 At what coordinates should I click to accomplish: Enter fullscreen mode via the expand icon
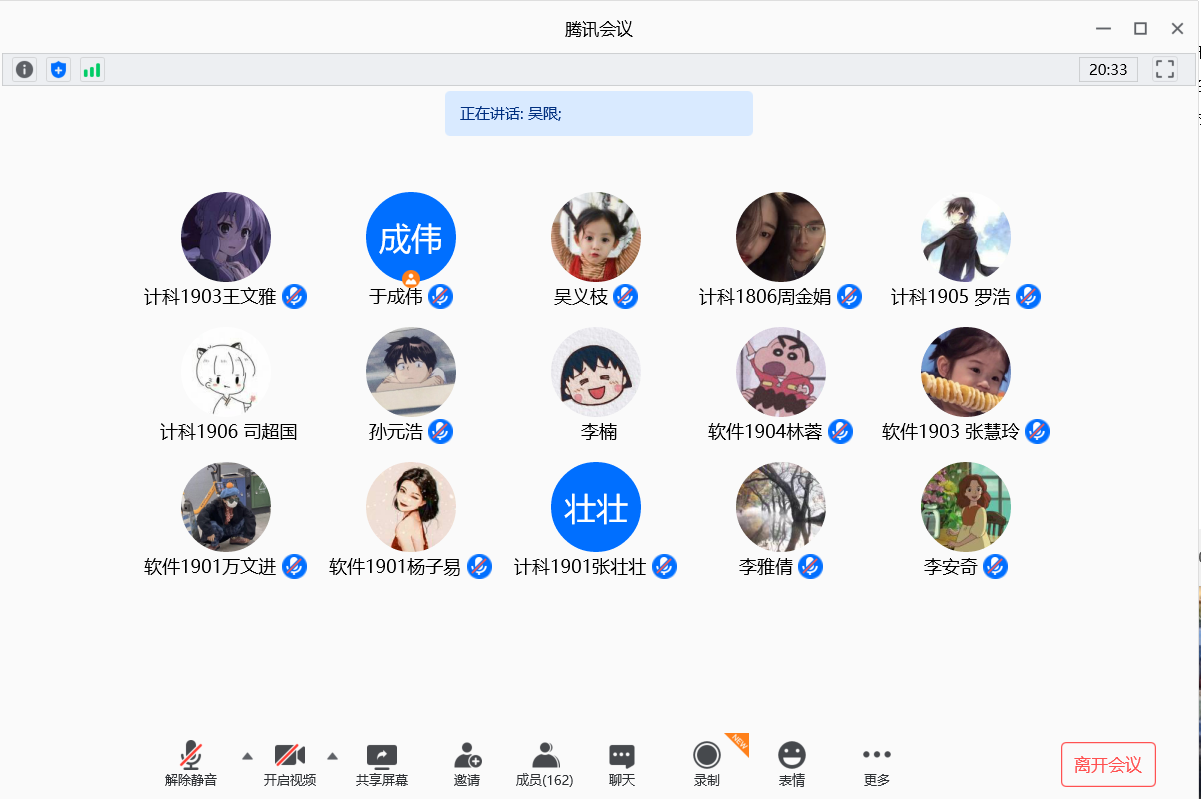[1164, 69]
